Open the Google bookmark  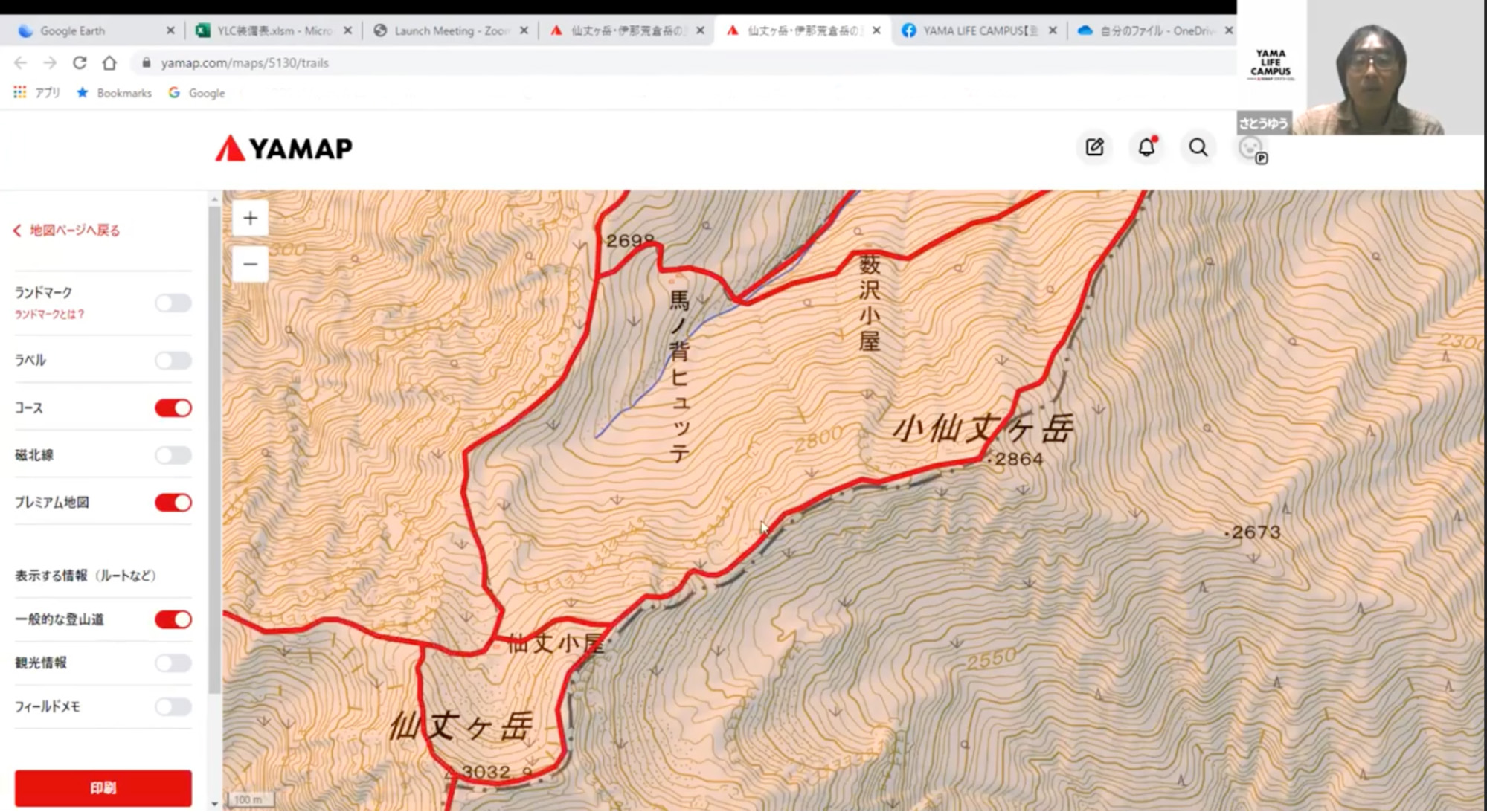[197, 92]
